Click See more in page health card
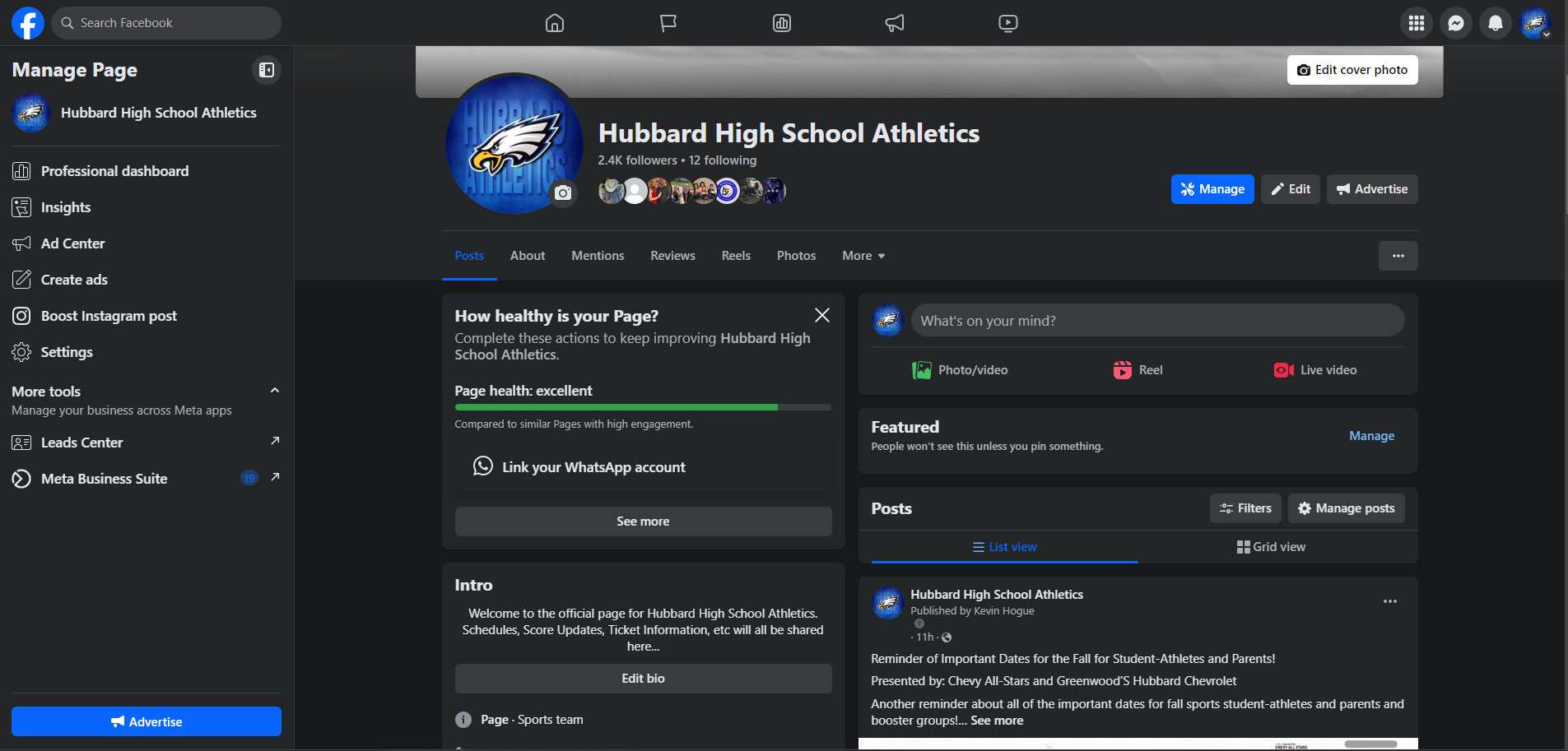Image resolution: width=1568 pixels, height=751 pixels. click(643, 522)
